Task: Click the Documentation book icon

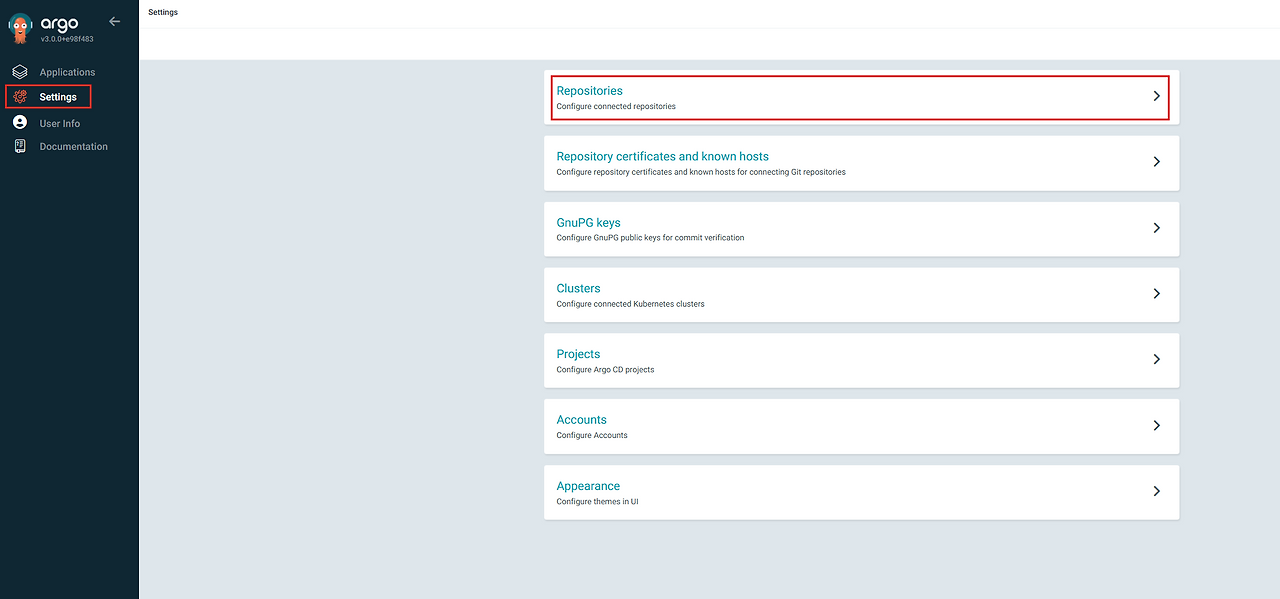Action: 20,146
